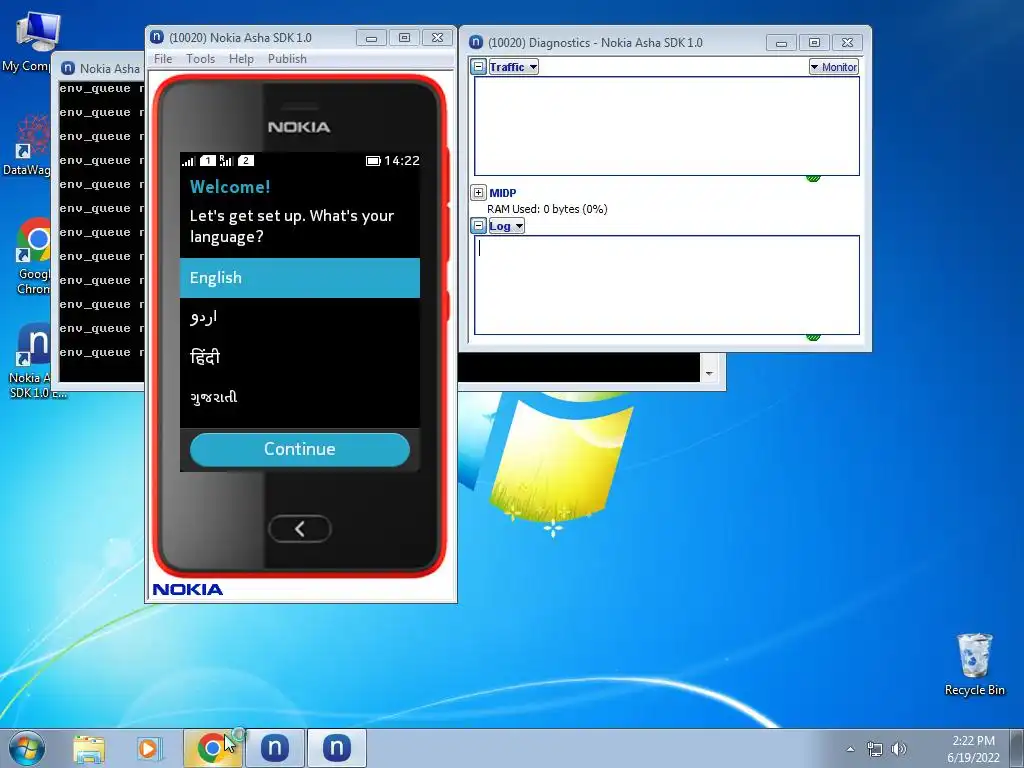
Task: Open the Recycle Bin
Action: (x=974, y=664)
